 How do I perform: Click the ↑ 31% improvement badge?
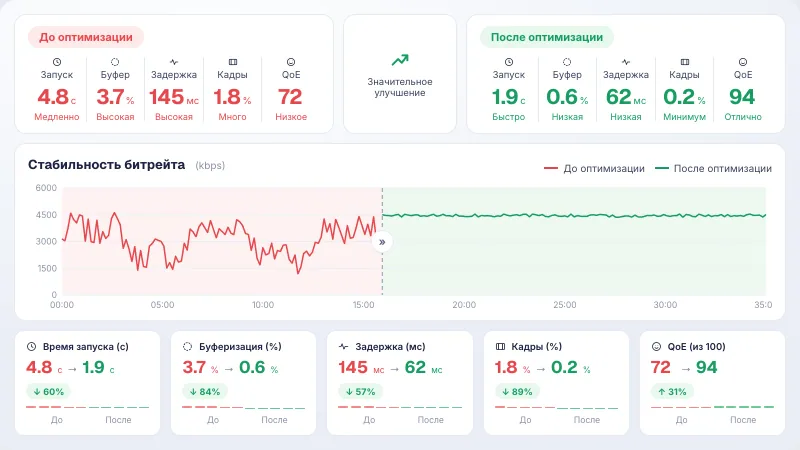coord(672,392)
